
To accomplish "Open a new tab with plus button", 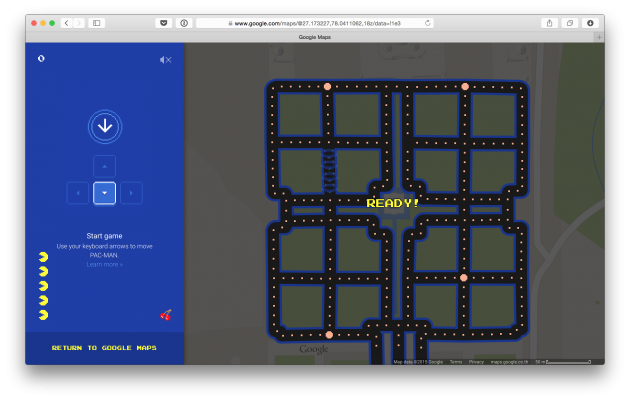I will 598,37.
